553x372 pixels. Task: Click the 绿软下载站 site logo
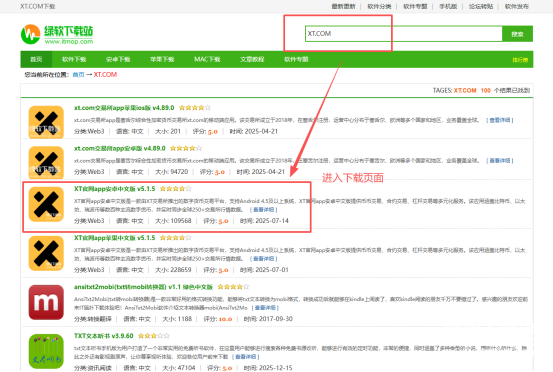pyautogui.click(x=57, y=35)
